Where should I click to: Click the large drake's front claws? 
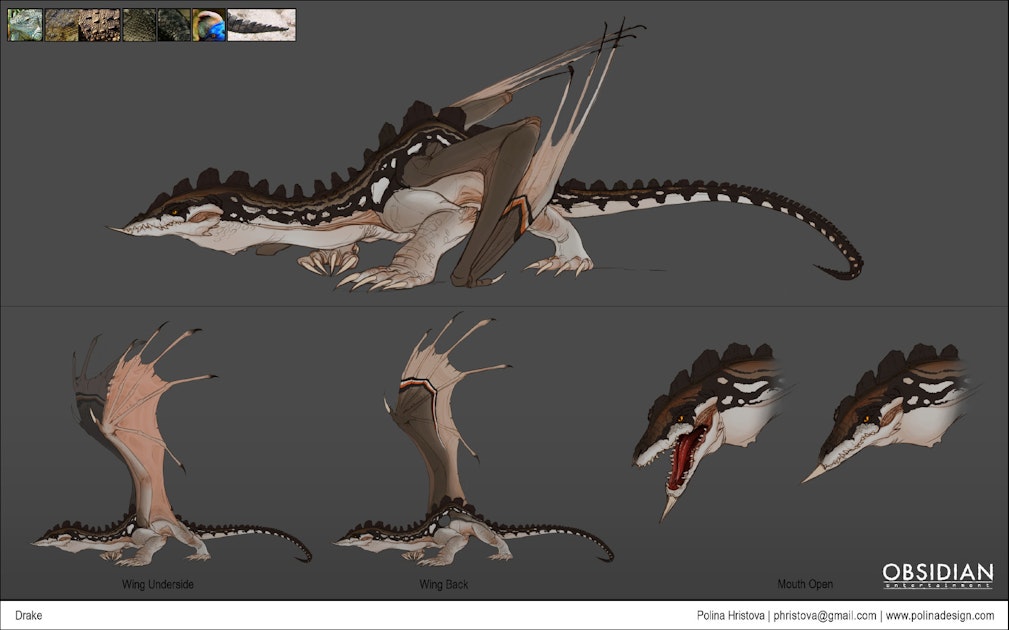[x=330, y=263]
